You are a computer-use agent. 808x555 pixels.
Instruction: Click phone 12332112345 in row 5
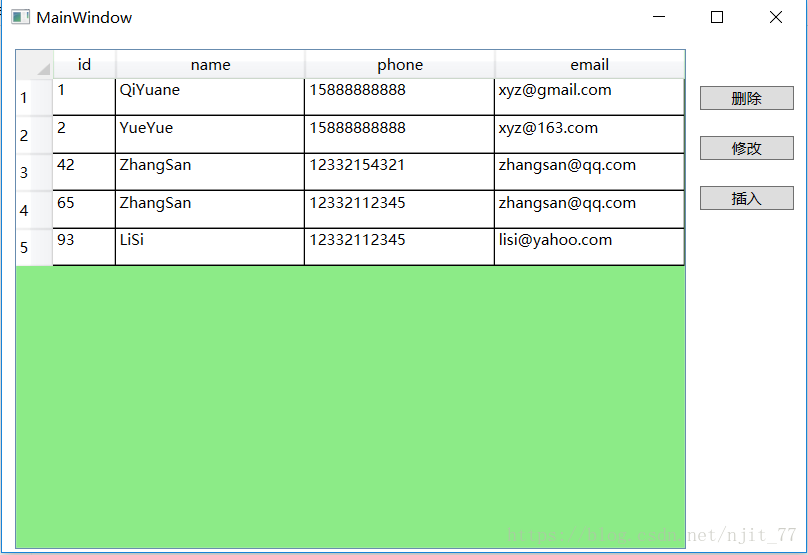tap(400, 247)
